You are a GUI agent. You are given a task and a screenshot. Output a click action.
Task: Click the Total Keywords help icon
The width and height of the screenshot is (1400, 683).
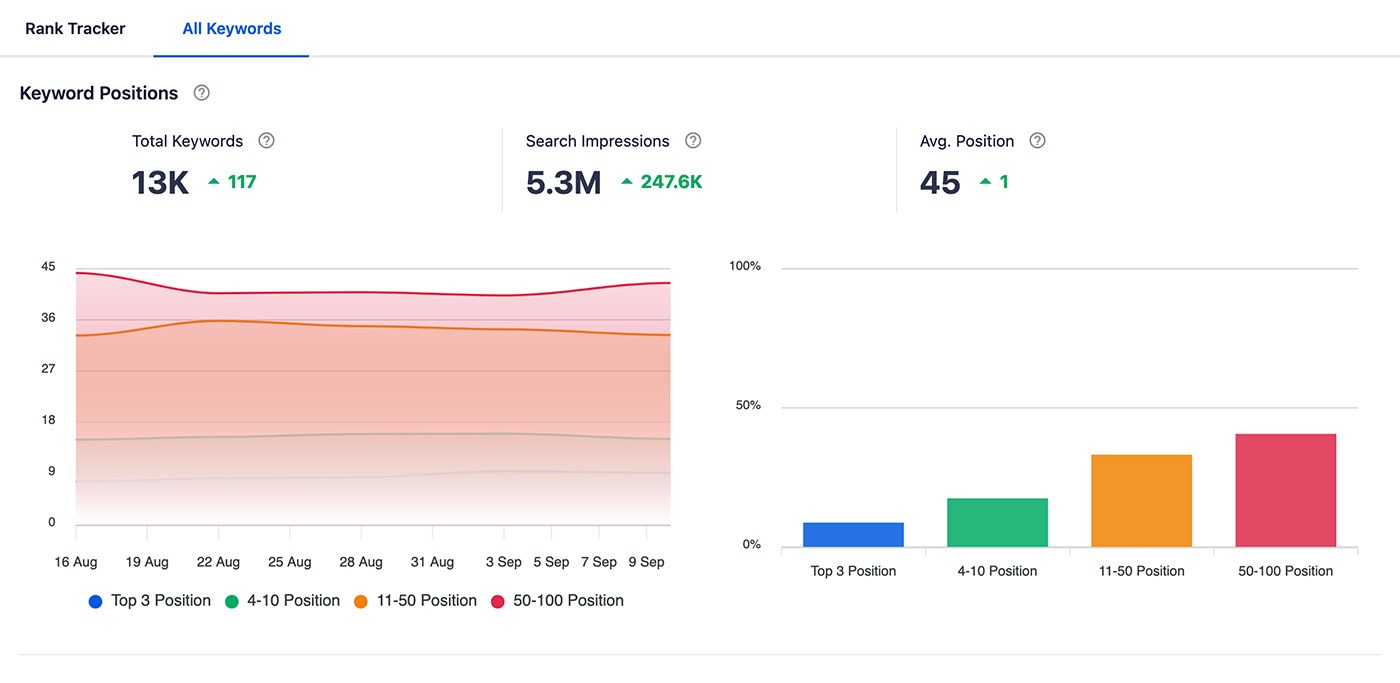(x=266, y=140)
